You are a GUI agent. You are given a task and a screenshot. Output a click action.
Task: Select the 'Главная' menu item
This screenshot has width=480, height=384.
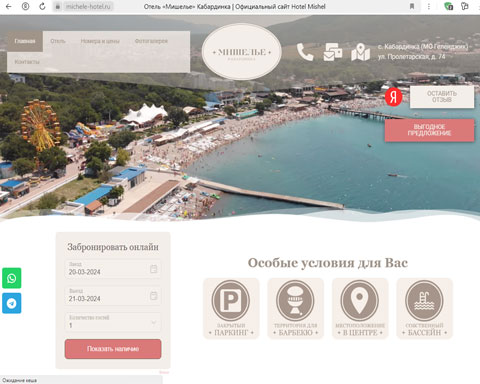(x=25, y=41)
